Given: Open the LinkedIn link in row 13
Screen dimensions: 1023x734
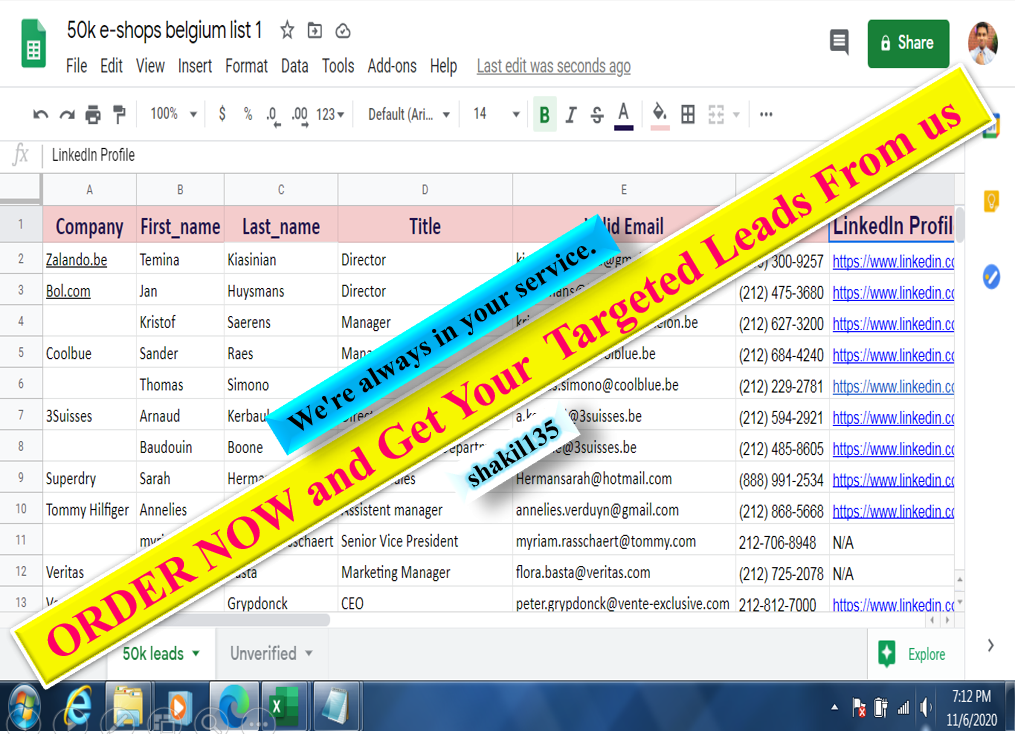Looking at the screenshot, I should coord(893,605).
